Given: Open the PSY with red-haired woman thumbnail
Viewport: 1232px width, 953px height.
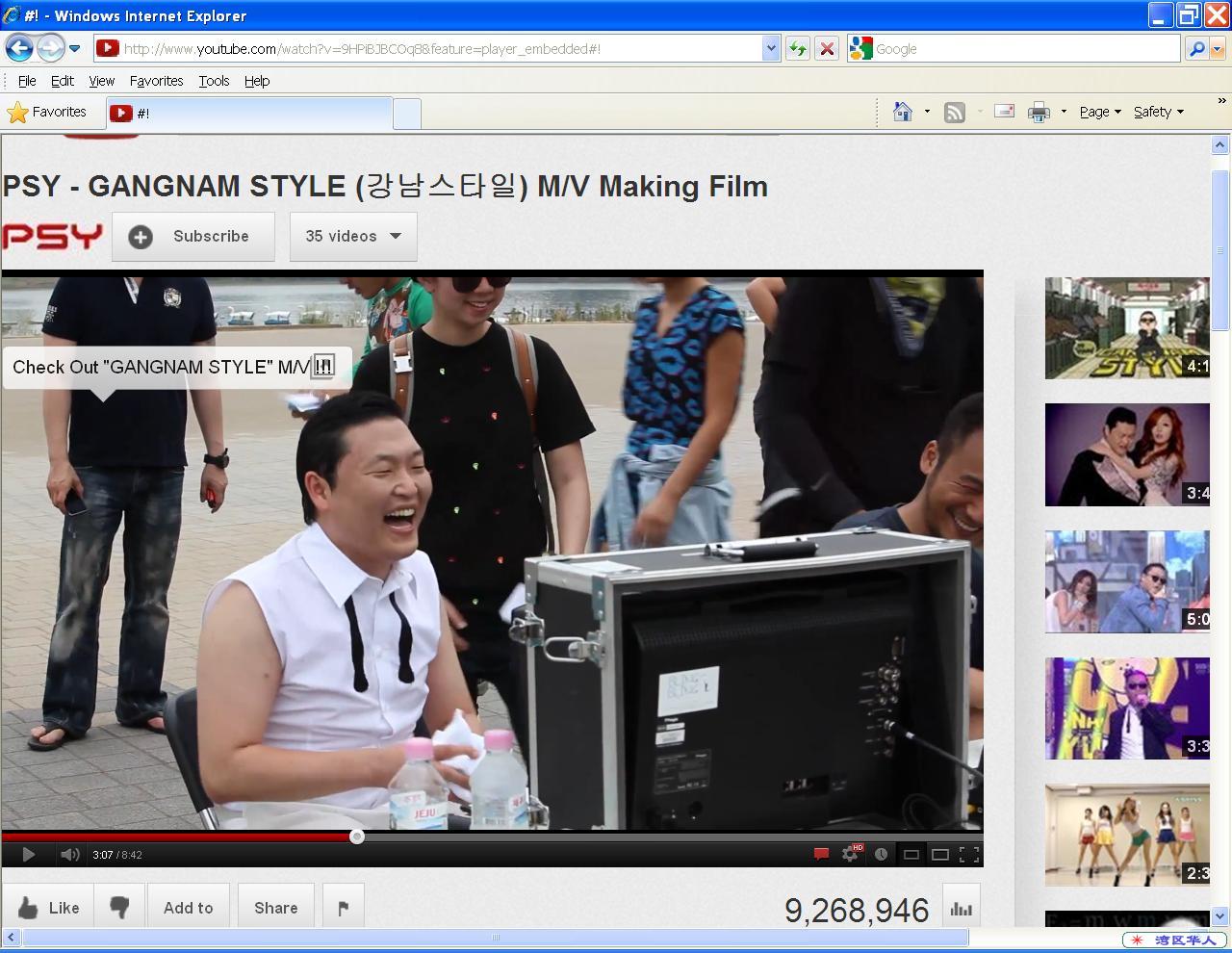Looking at the screenshot, I should coord(1127,455).
